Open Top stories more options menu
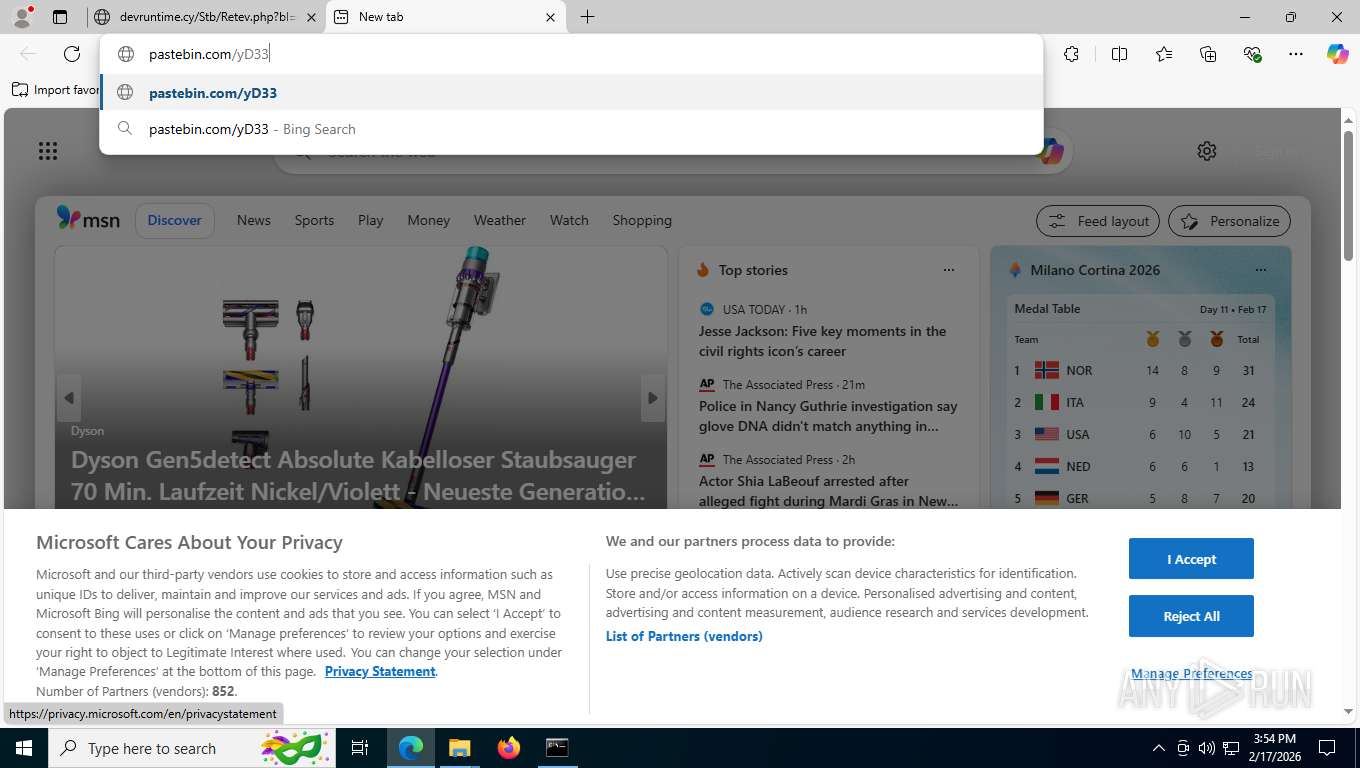This screenshot has width=1360, height=768. (949, 270)
